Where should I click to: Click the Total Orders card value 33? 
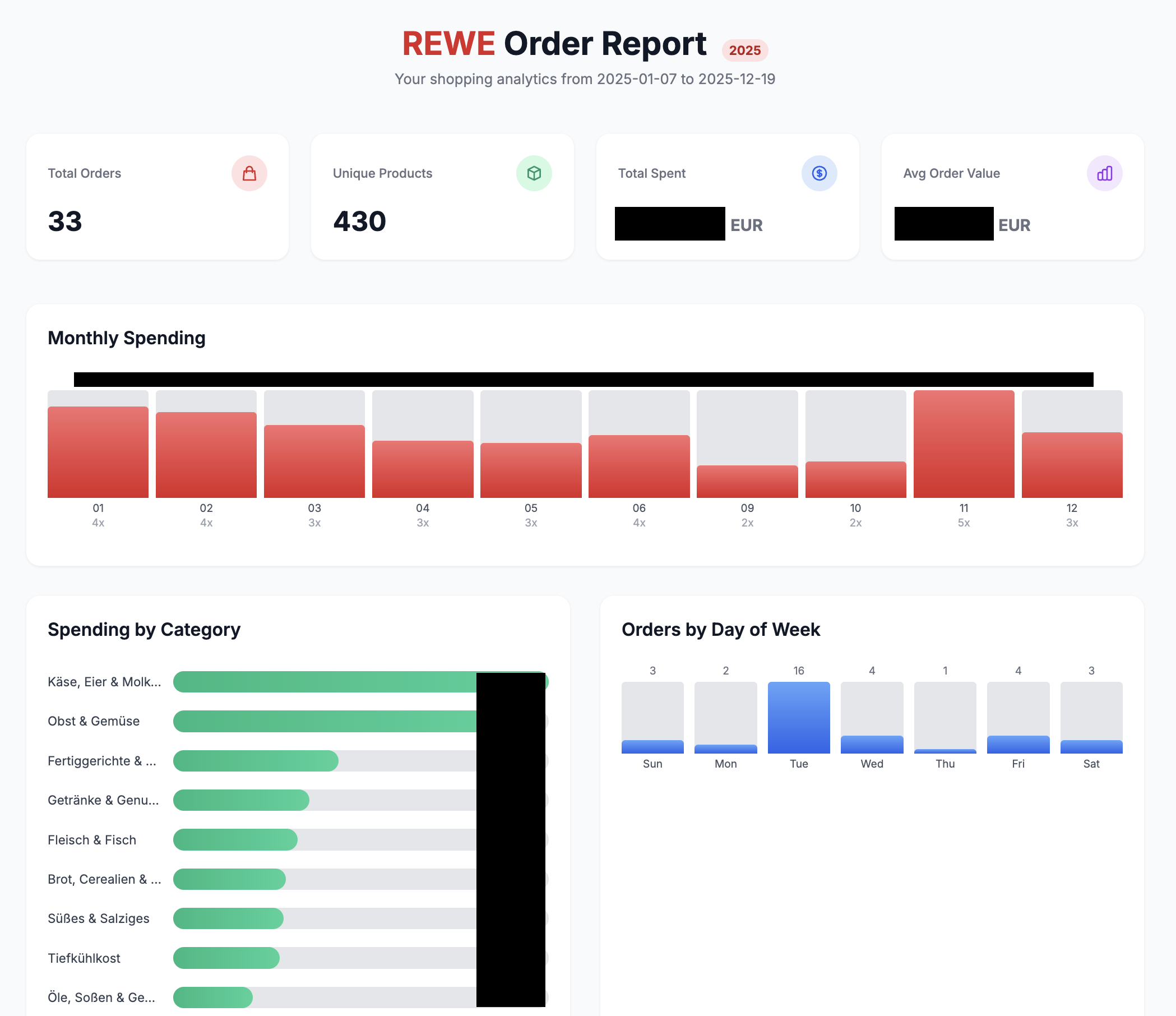pyautogui.click(x=64, y=221)
